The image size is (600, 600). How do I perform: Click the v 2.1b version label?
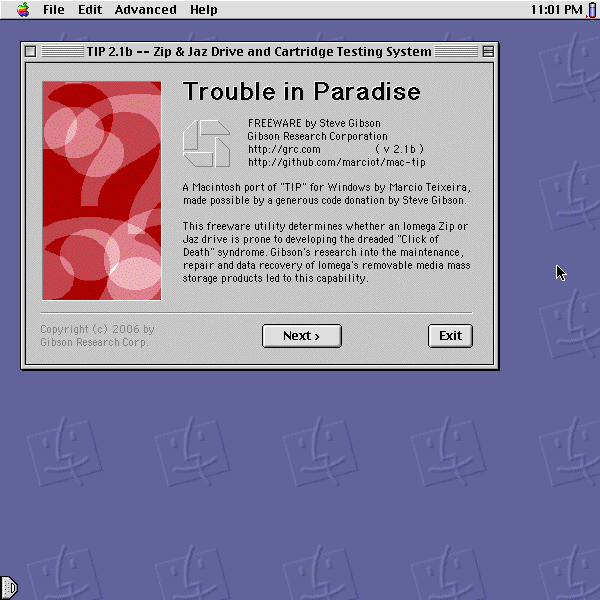point(401,149)
